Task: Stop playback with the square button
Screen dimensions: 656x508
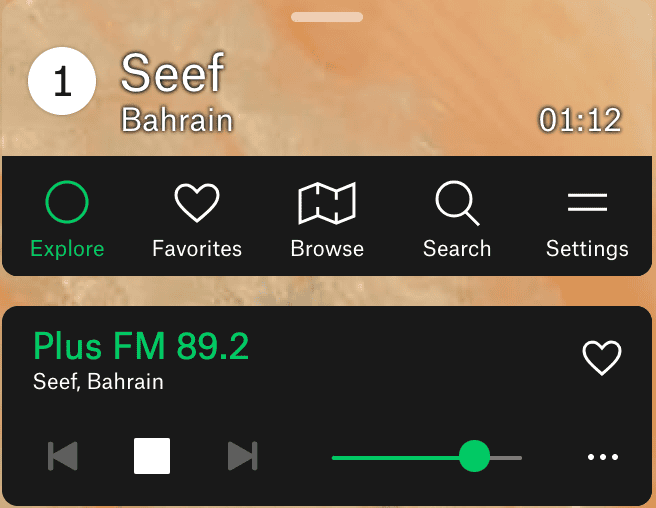Action: (152, 456)
